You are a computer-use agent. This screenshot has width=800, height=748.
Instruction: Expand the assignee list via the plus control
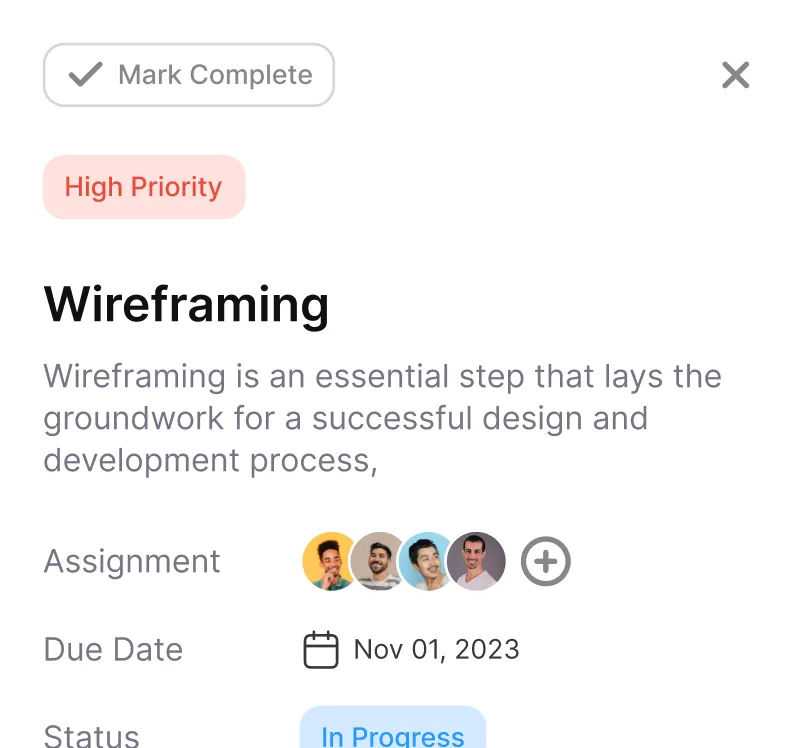(545, 561)
